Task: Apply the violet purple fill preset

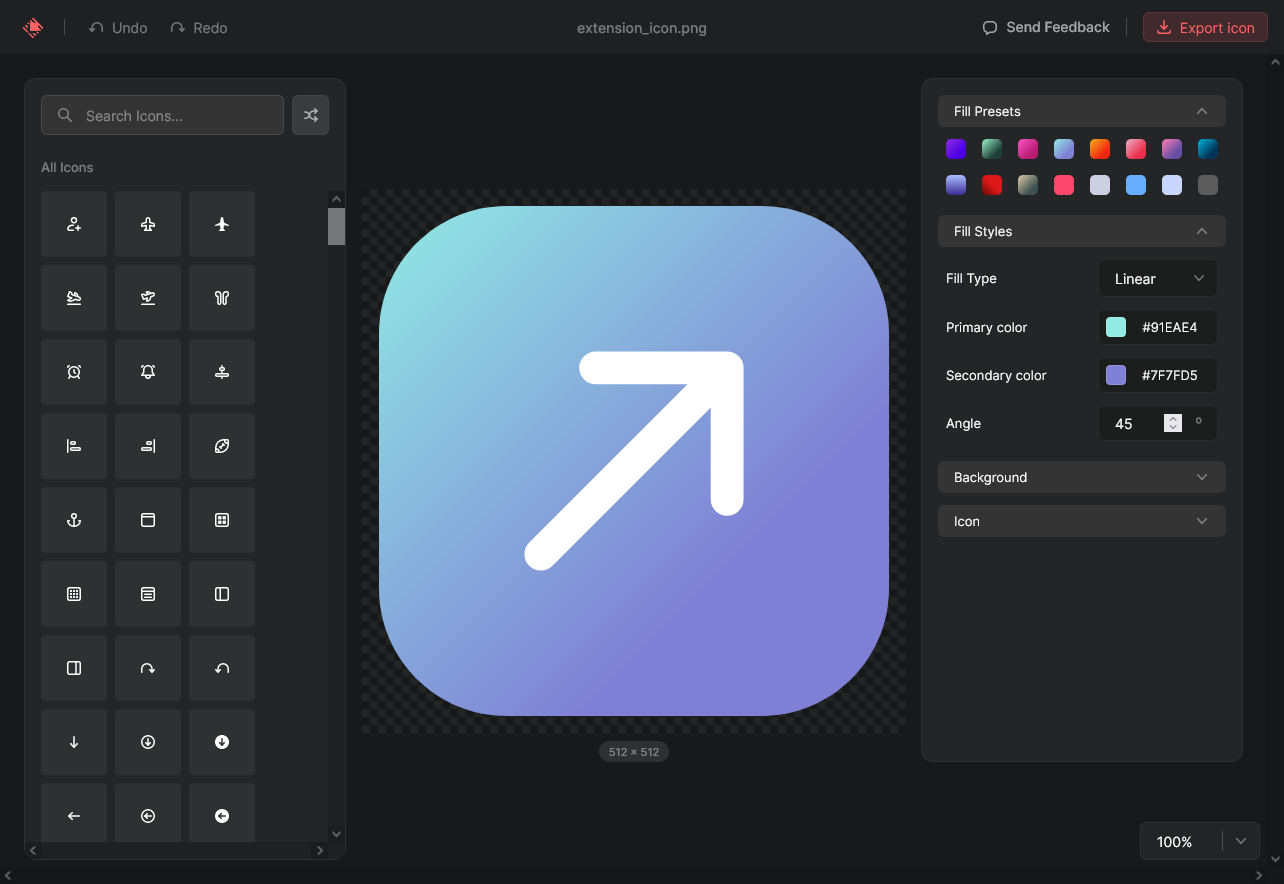Action: pos(956,149)
